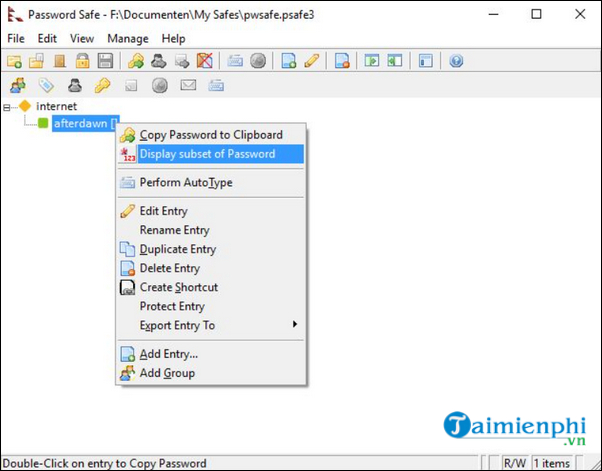602x471 pixels.
Task: Click the Lock database padlock icon
Action: point(82,61)
